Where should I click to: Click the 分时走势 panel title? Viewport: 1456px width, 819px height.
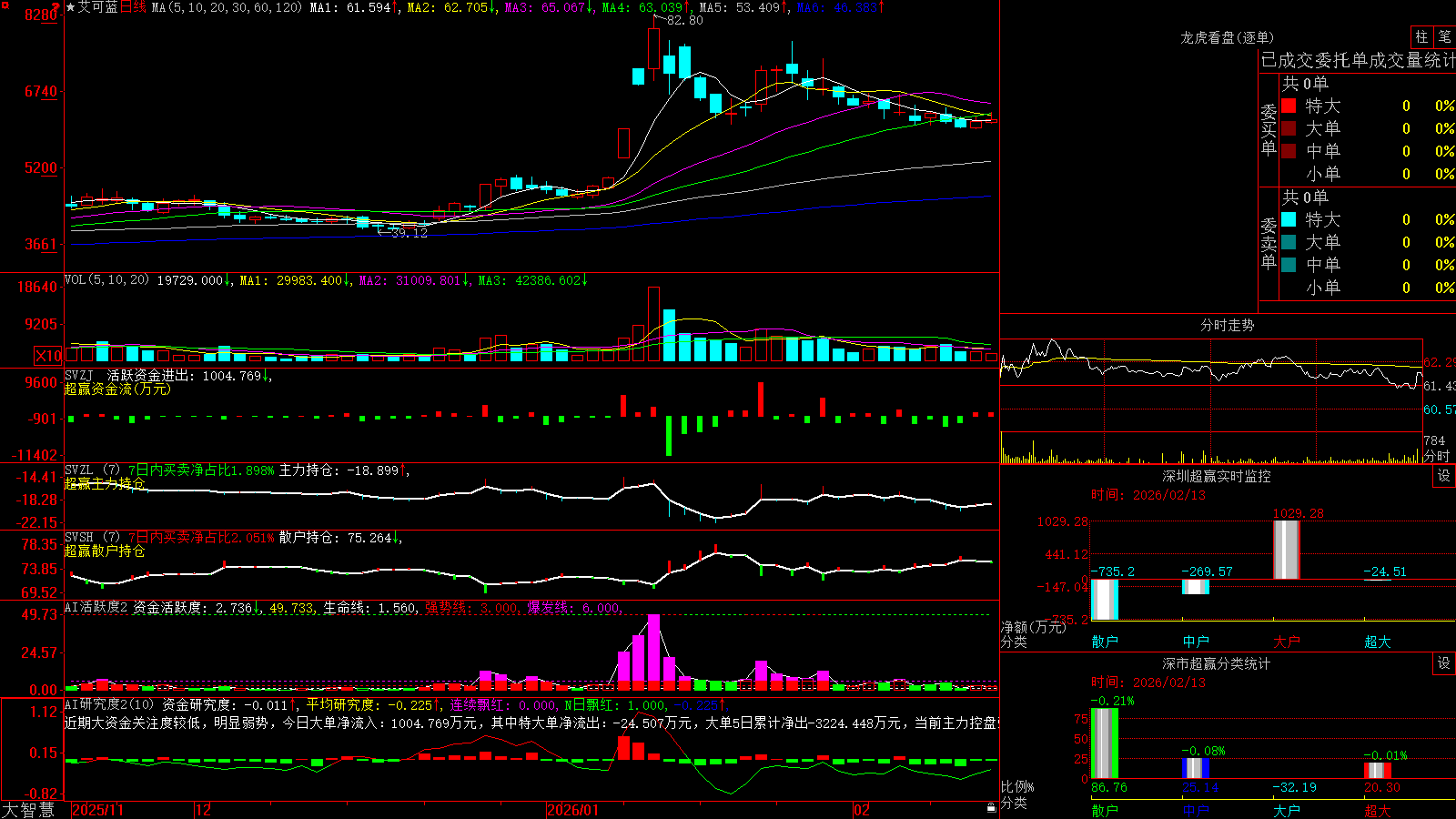[1228, 325]
